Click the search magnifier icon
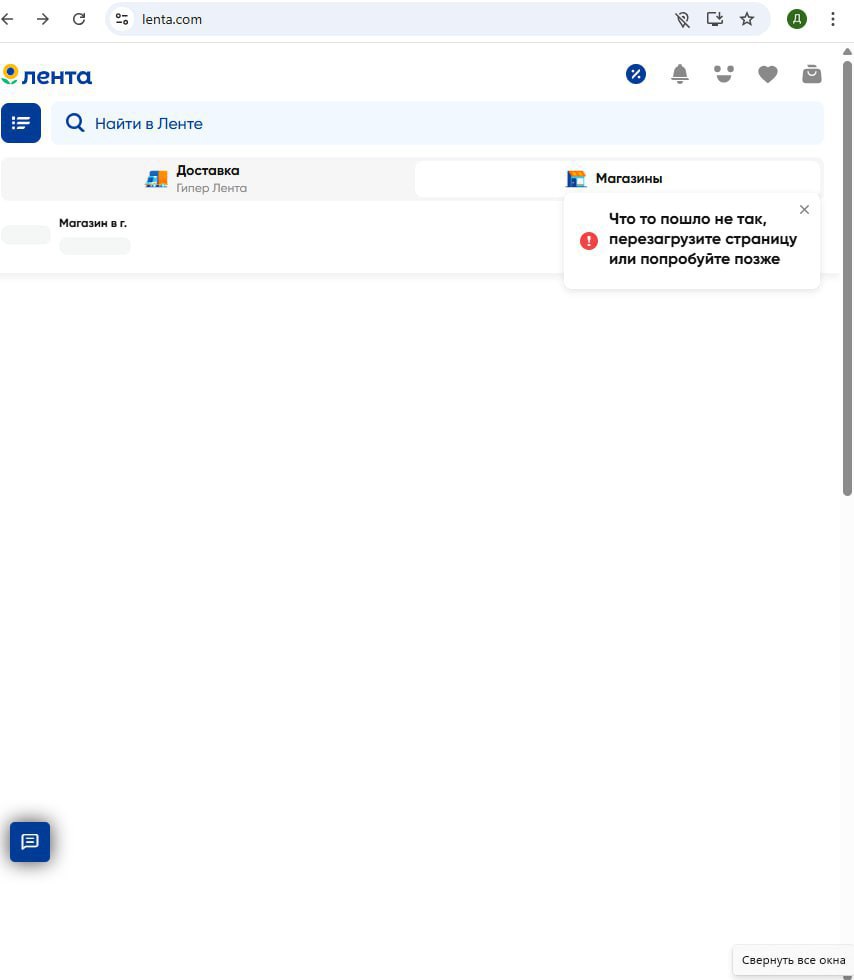The height and width of the screenshot is (980, 854). 75,122
